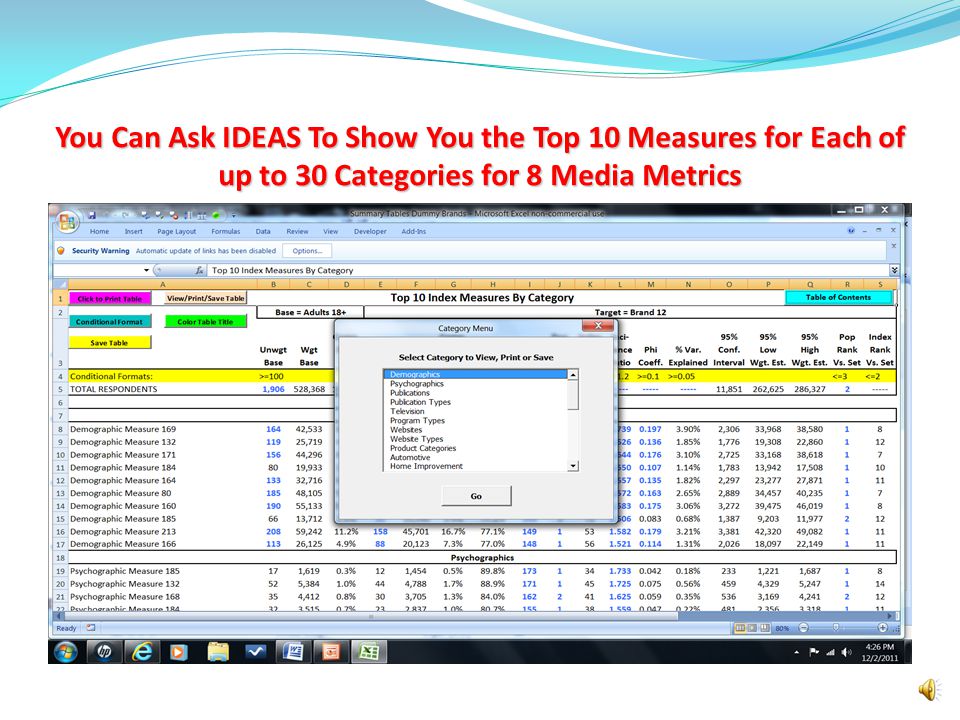The image size is (960, 720).
Task: Click macro record icon in status bar
Action: coord(91,628)
